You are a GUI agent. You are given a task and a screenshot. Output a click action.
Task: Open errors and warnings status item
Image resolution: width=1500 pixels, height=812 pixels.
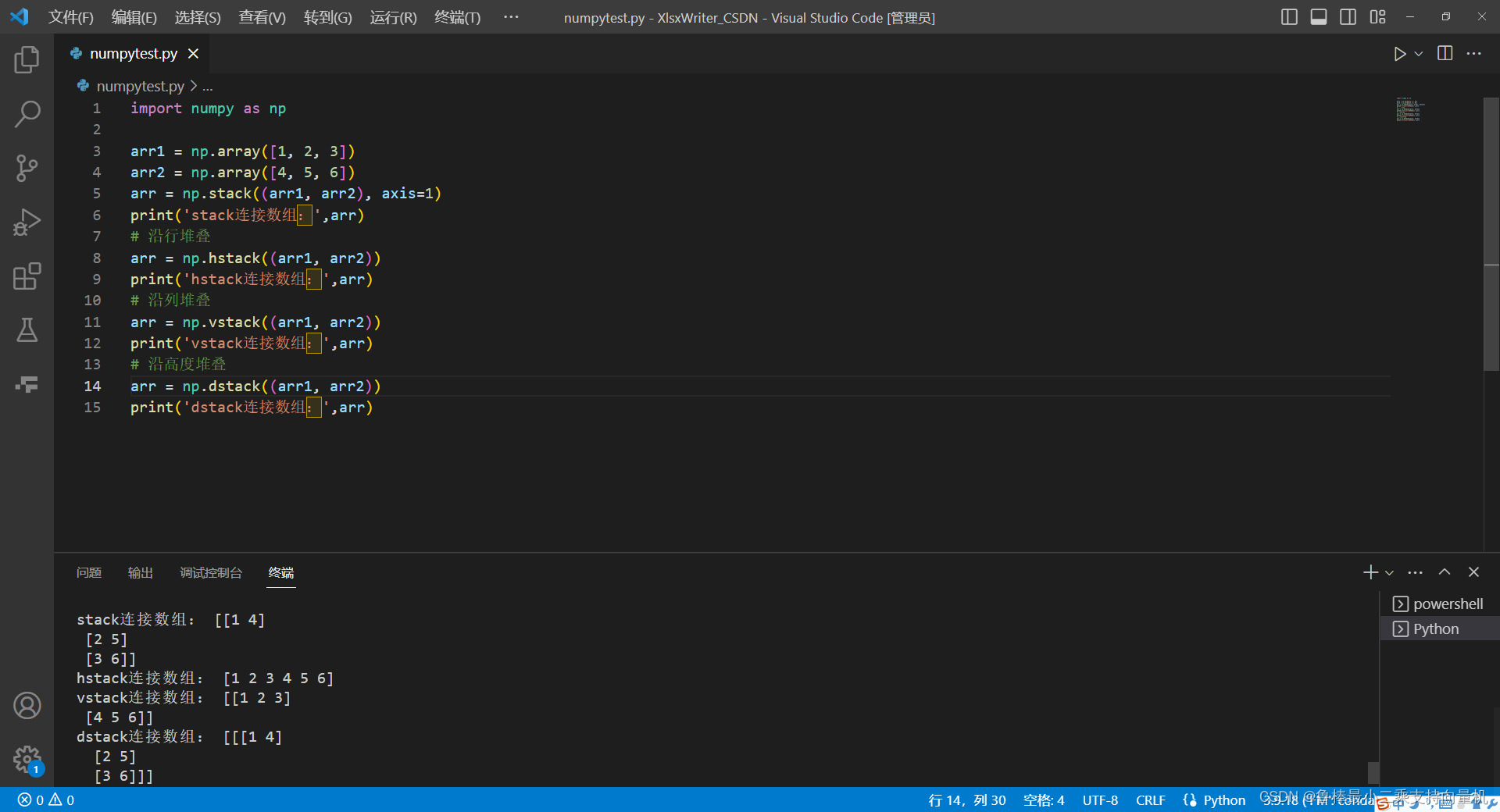click(46, 800)
